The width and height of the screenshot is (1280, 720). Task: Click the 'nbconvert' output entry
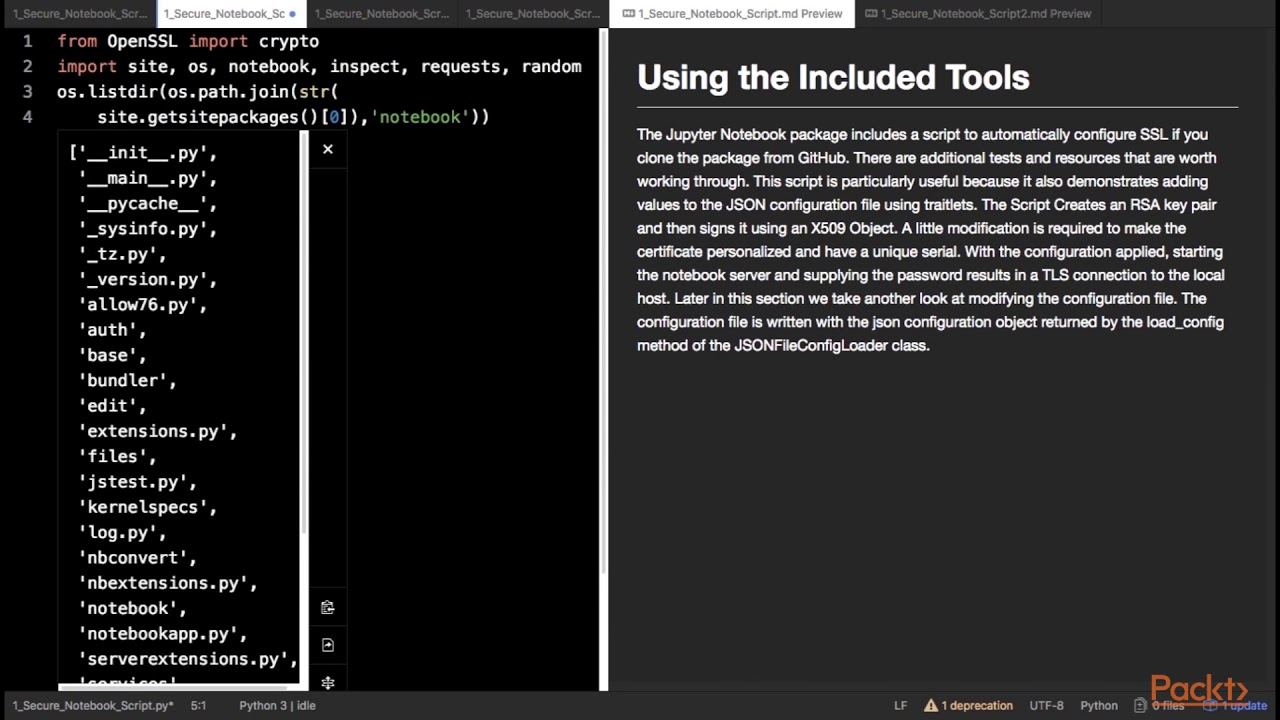[138, 558]
